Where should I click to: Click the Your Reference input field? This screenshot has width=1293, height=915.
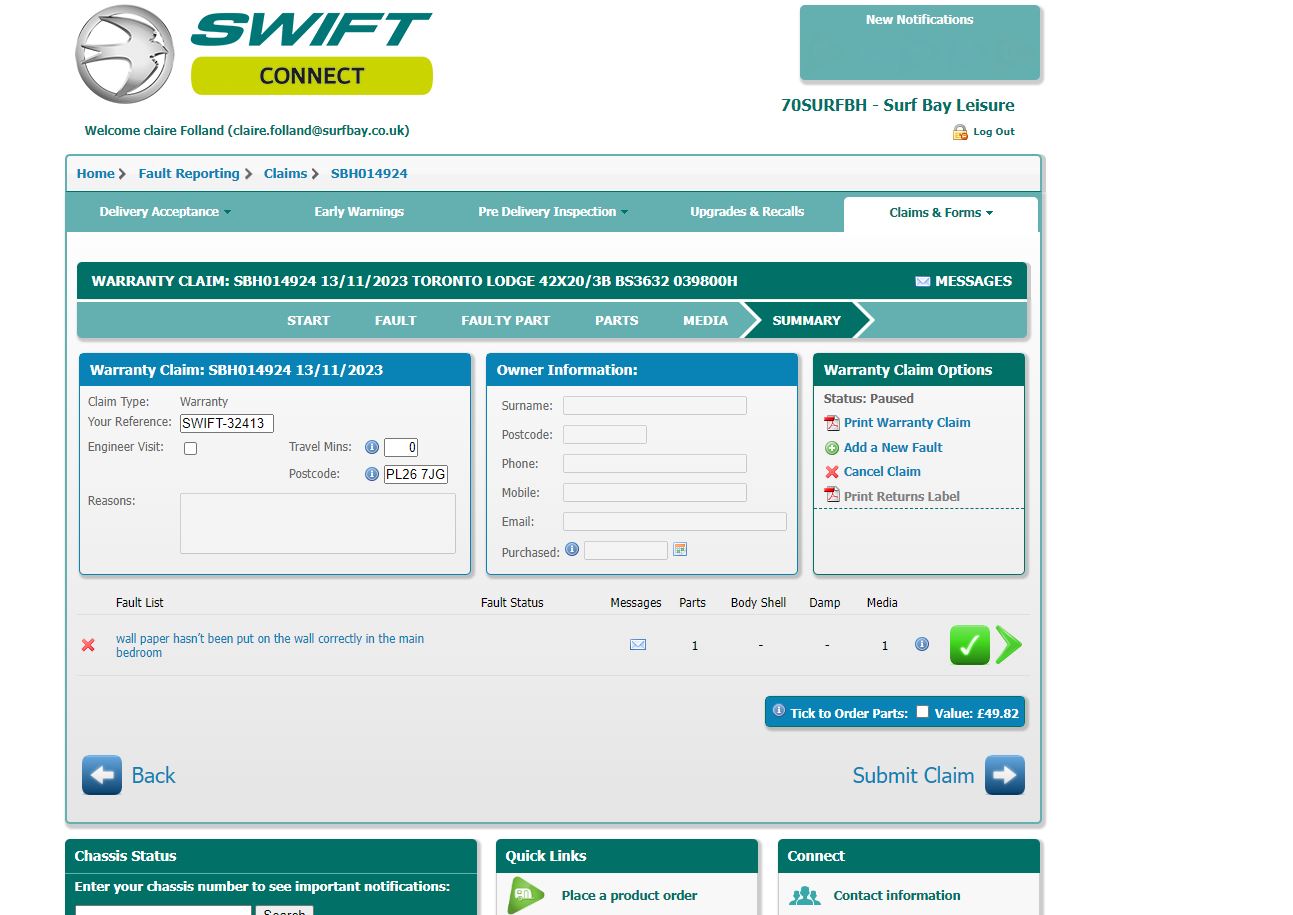point(227,423)
